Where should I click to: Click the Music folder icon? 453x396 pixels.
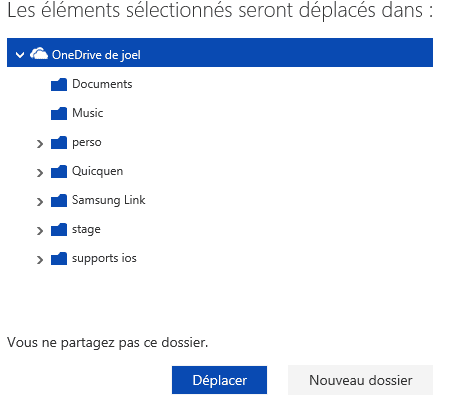point(59,114)
